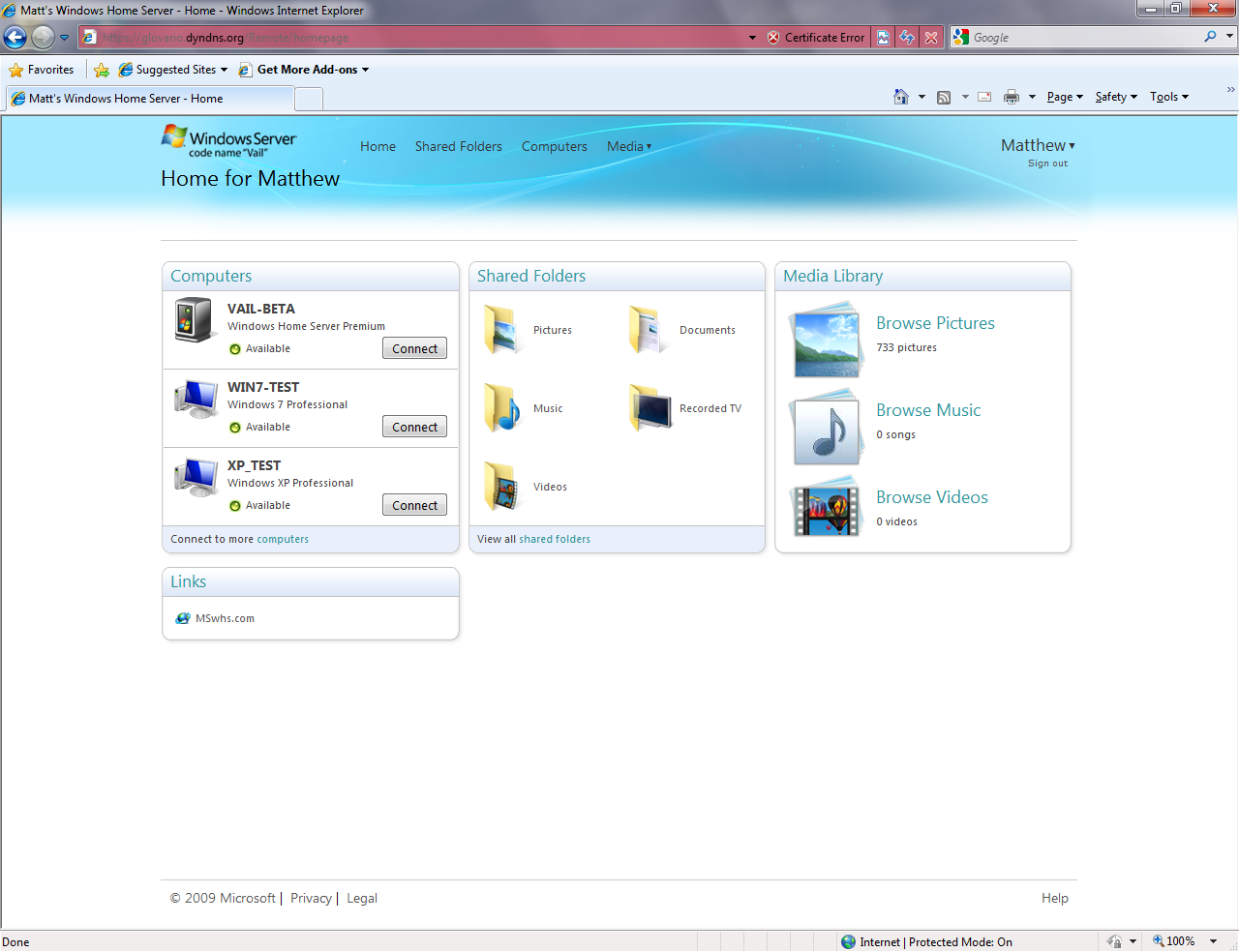Expand the Print button dropdown arrow
The width and height of the screenshot is (1239, 952).
point(1032,97)
